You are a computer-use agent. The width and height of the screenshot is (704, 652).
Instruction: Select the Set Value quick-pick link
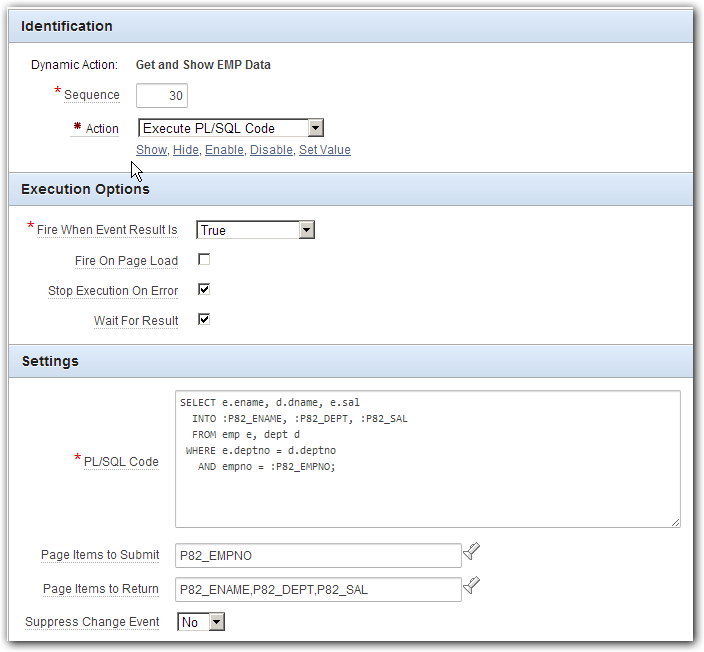click(x=325, y=150)
